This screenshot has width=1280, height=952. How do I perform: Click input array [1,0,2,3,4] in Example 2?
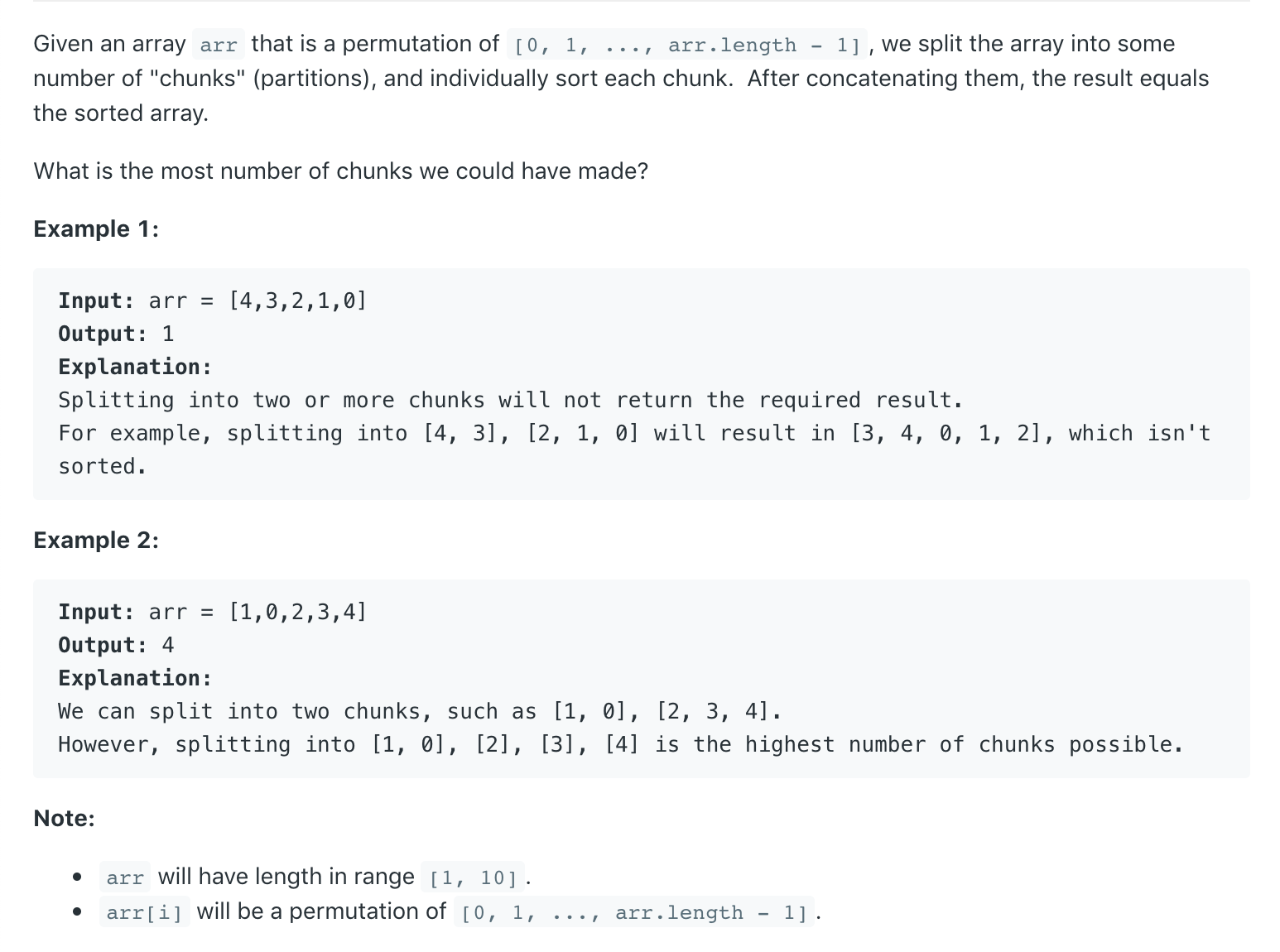pyautogui.click(x=297, y=612)
